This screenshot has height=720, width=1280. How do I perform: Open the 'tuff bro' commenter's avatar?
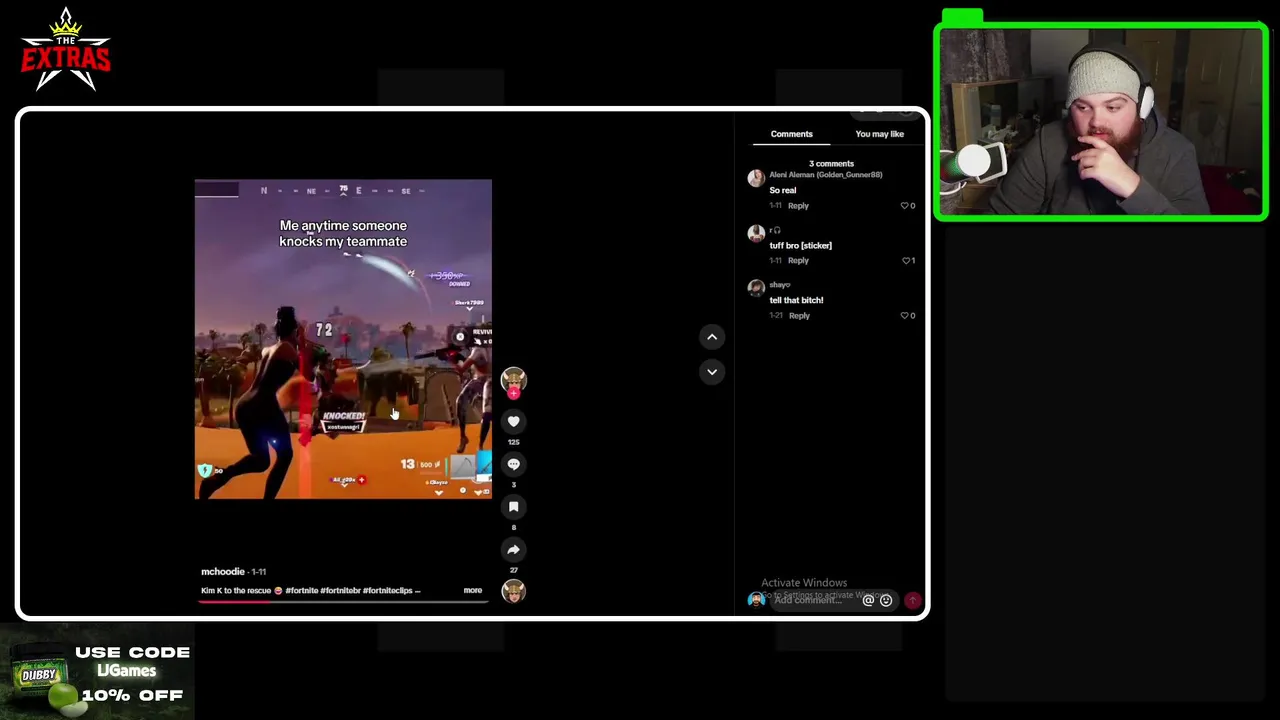click(x=756, y=233)
